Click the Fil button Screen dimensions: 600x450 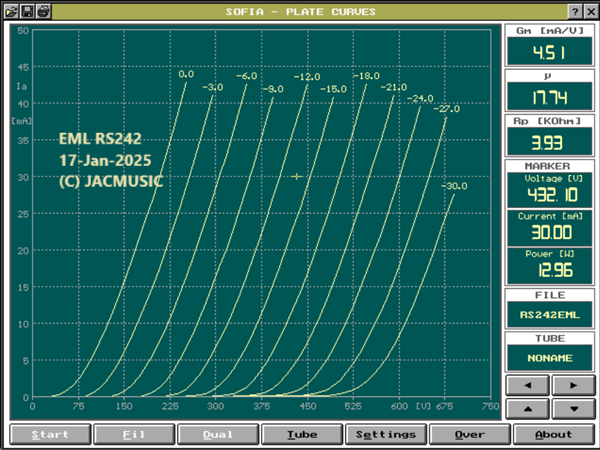(x=134, y=434)
